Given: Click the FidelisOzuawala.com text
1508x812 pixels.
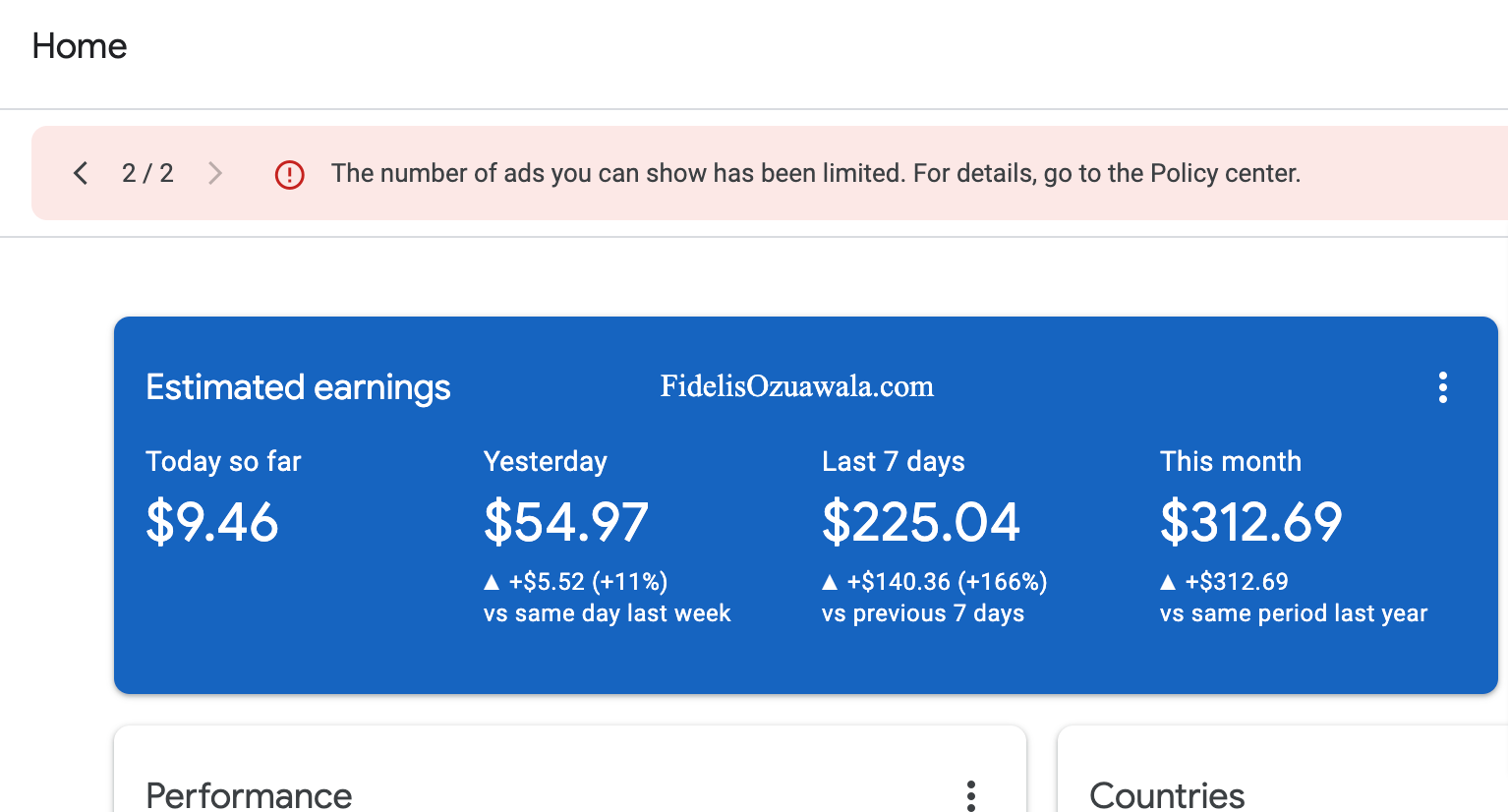Looking at the screenshot, I should tap(797, 386).
